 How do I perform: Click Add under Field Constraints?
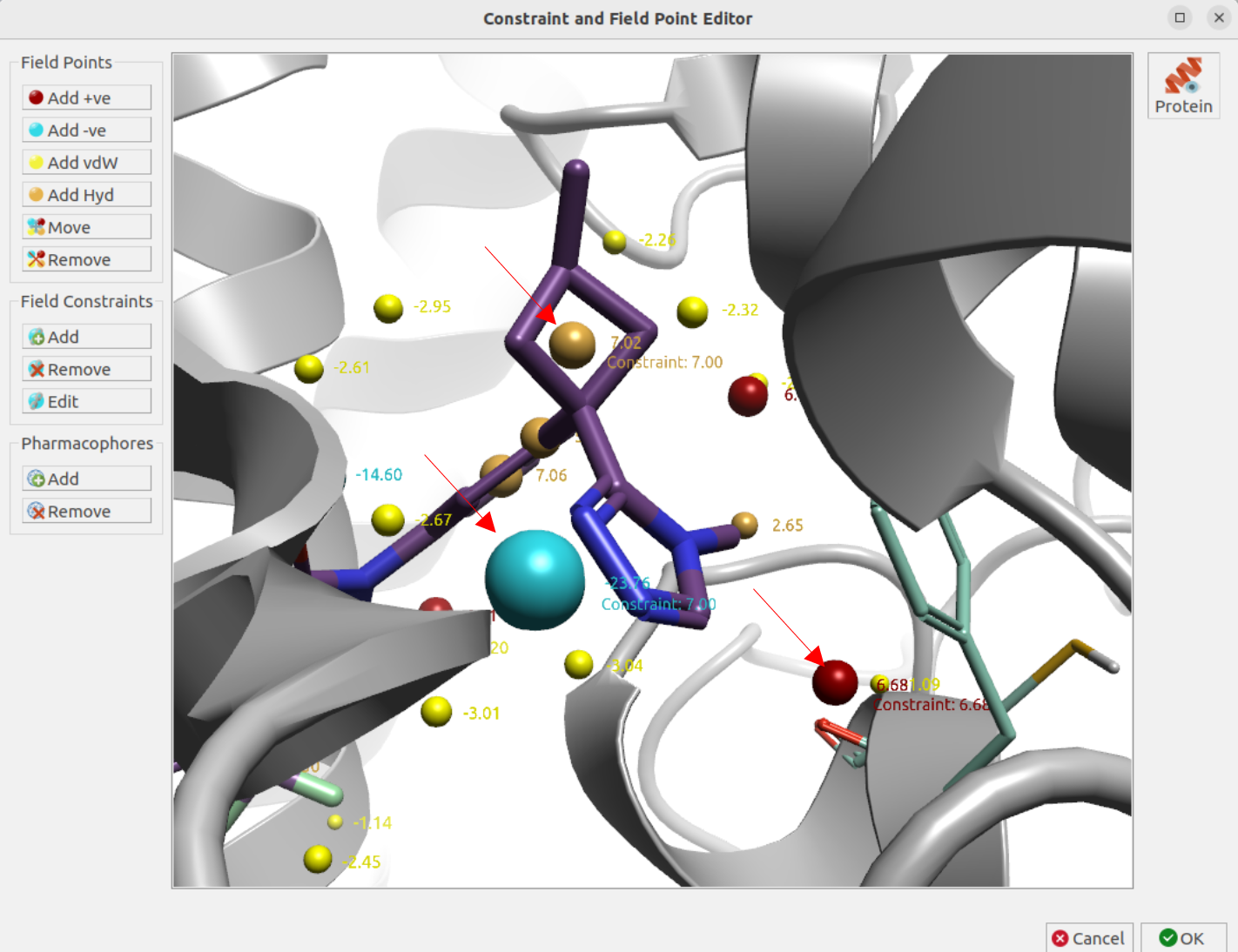[86, 336]
